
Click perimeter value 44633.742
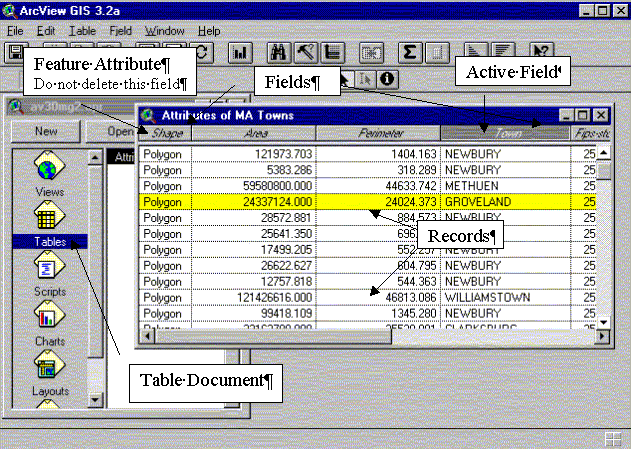(x=411, y=186)
